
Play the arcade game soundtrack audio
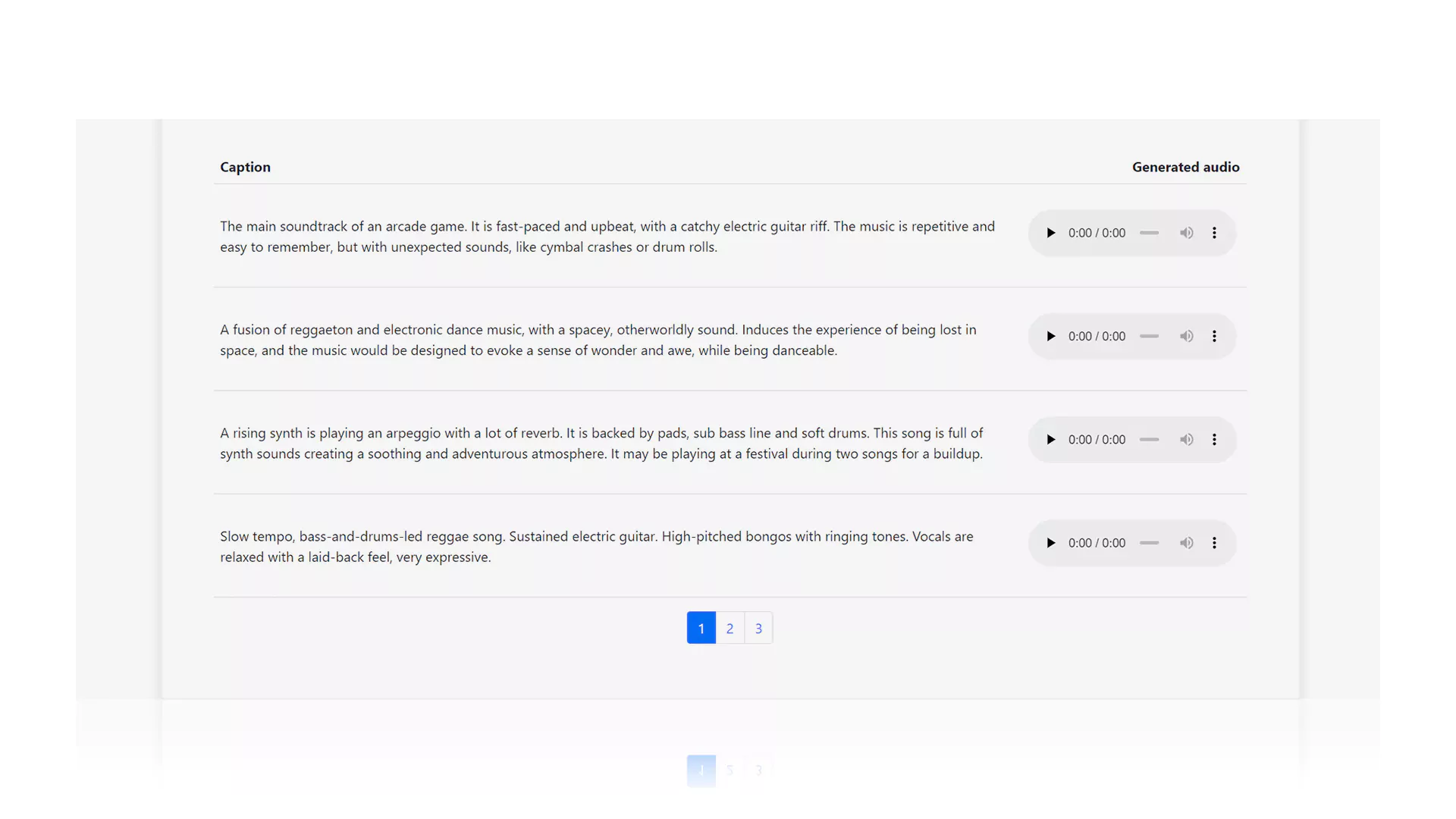pyautogui.click(x=1050, y=233)
